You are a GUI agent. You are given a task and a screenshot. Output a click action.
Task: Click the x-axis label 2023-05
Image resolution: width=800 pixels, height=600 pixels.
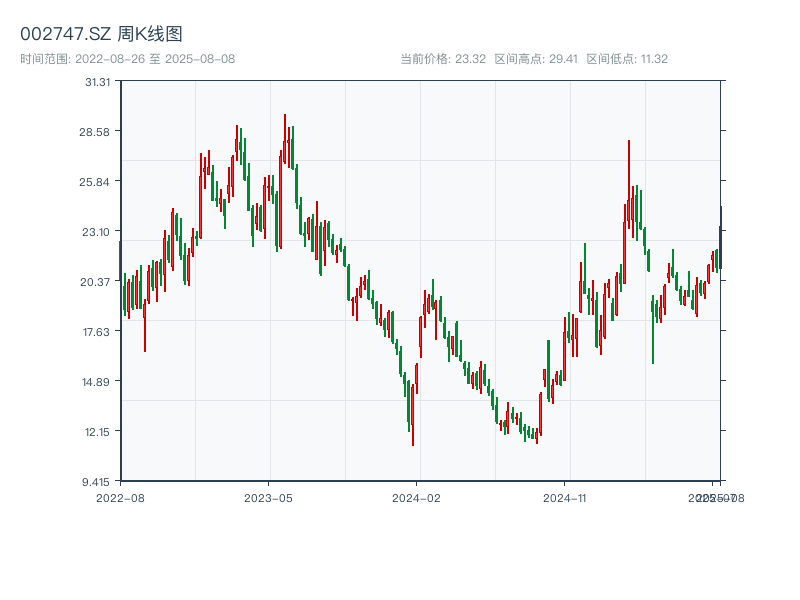[x=268, y=498]
